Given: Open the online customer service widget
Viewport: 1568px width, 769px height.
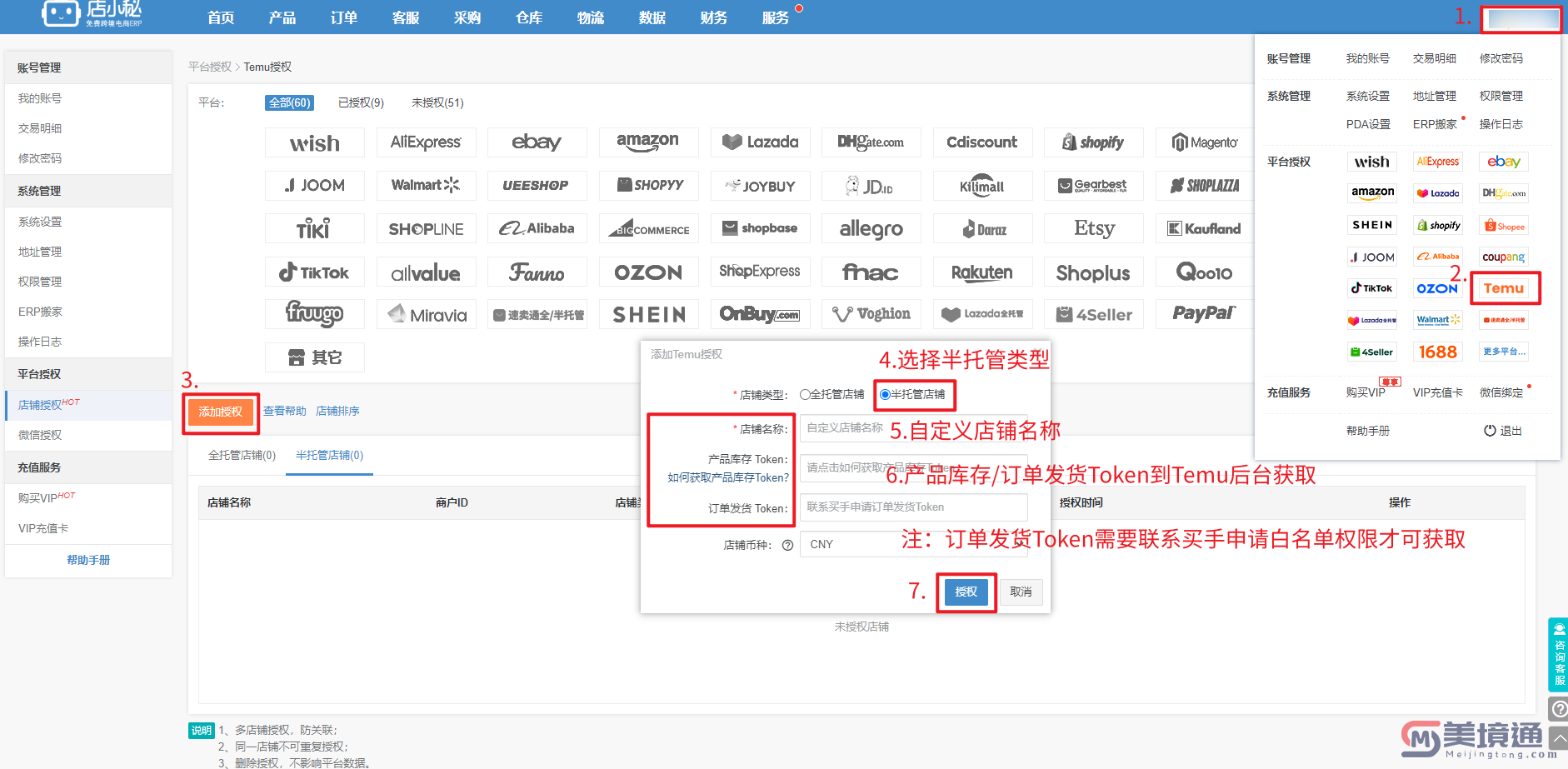Looking at the screenshot, I should (1559, 655).
